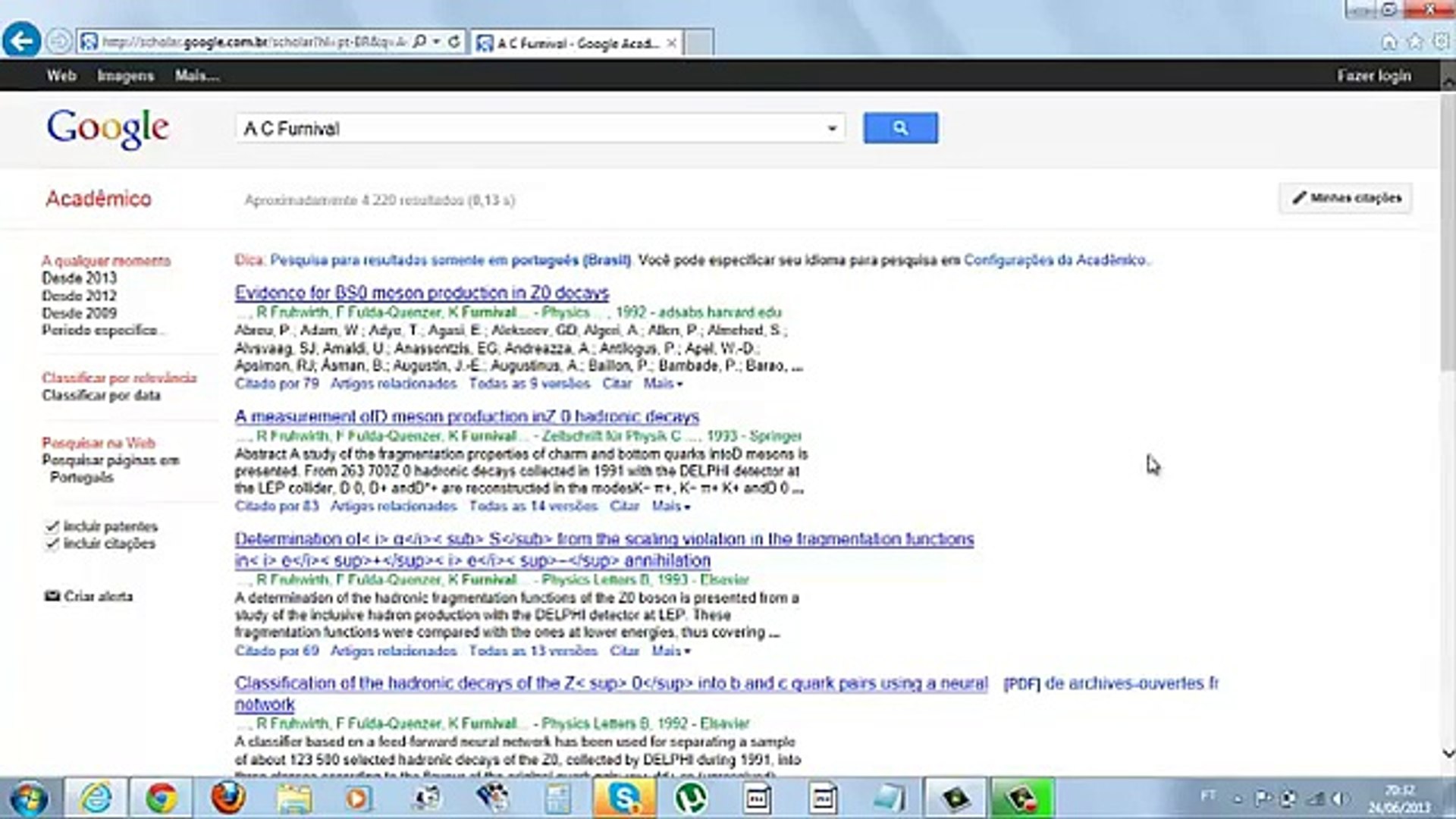This screenshot has width=1456, height=819.
Task: Go back with browser back arrow
Action: tap(22, 41)
